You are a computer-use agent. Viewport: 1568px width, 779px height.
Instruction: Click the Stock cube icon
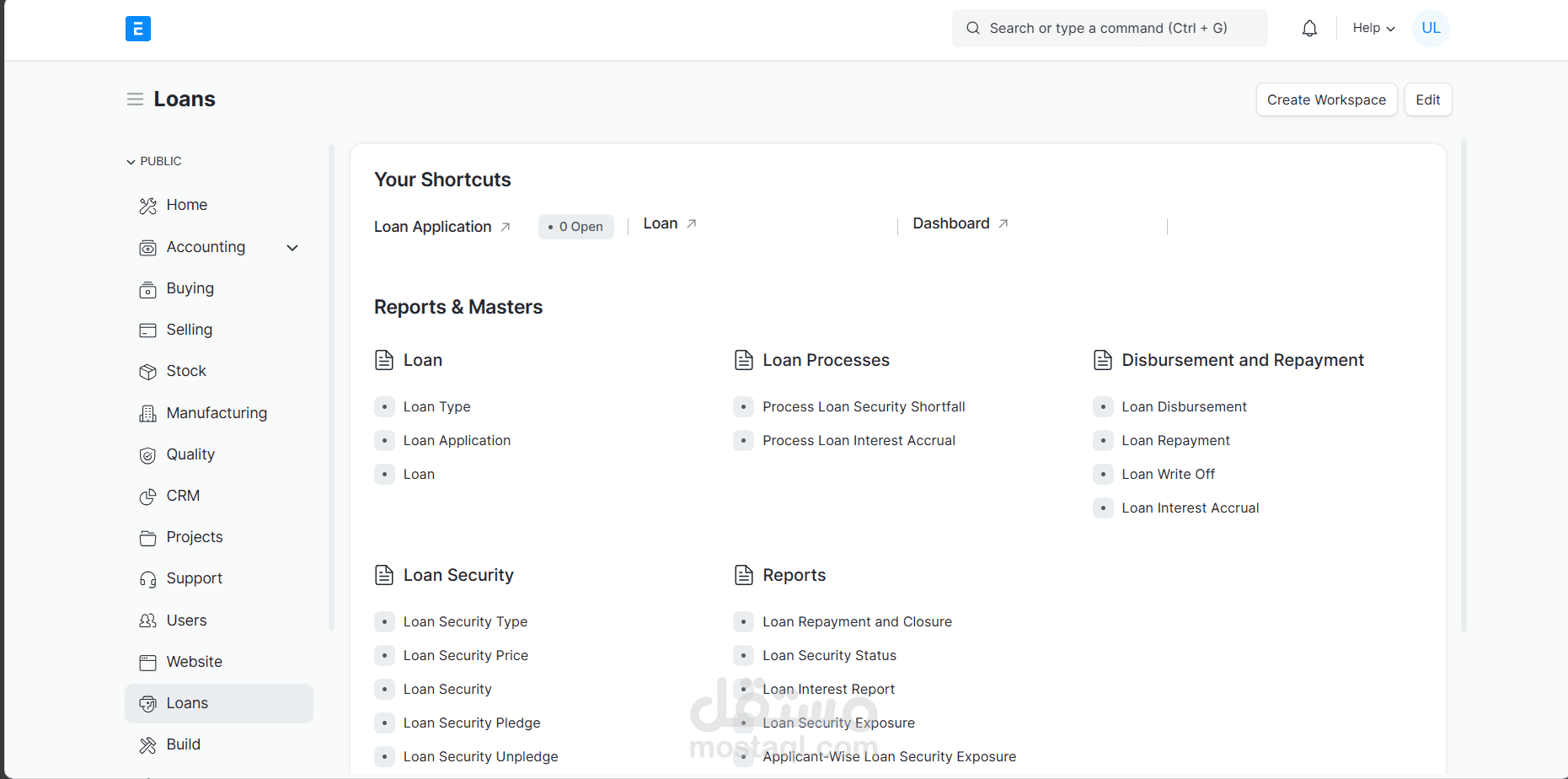[x=147, y=372]
